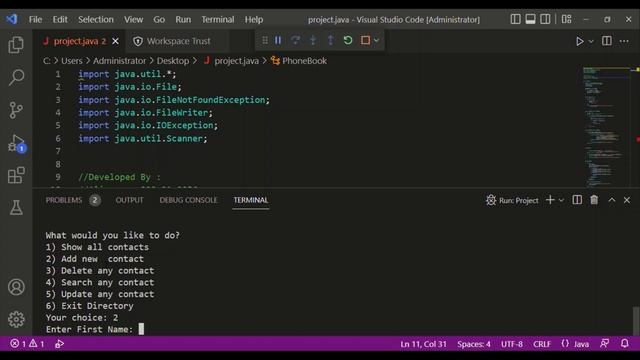Open the run button dropdown arrow
The height and width of the screenshot is (360, 640).
tap(591, 42)
